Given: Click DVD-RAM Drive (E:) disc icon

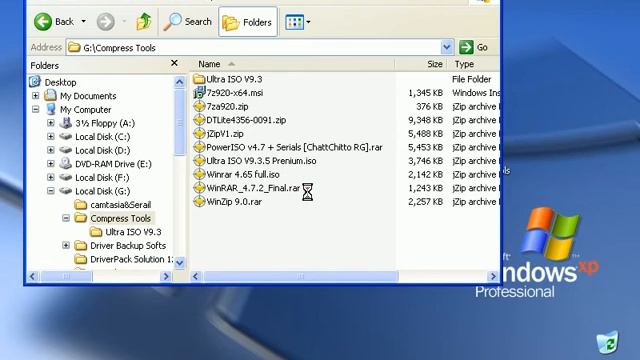Looking at the screenshot, I should pyautogui.click(x=66, y=163).
